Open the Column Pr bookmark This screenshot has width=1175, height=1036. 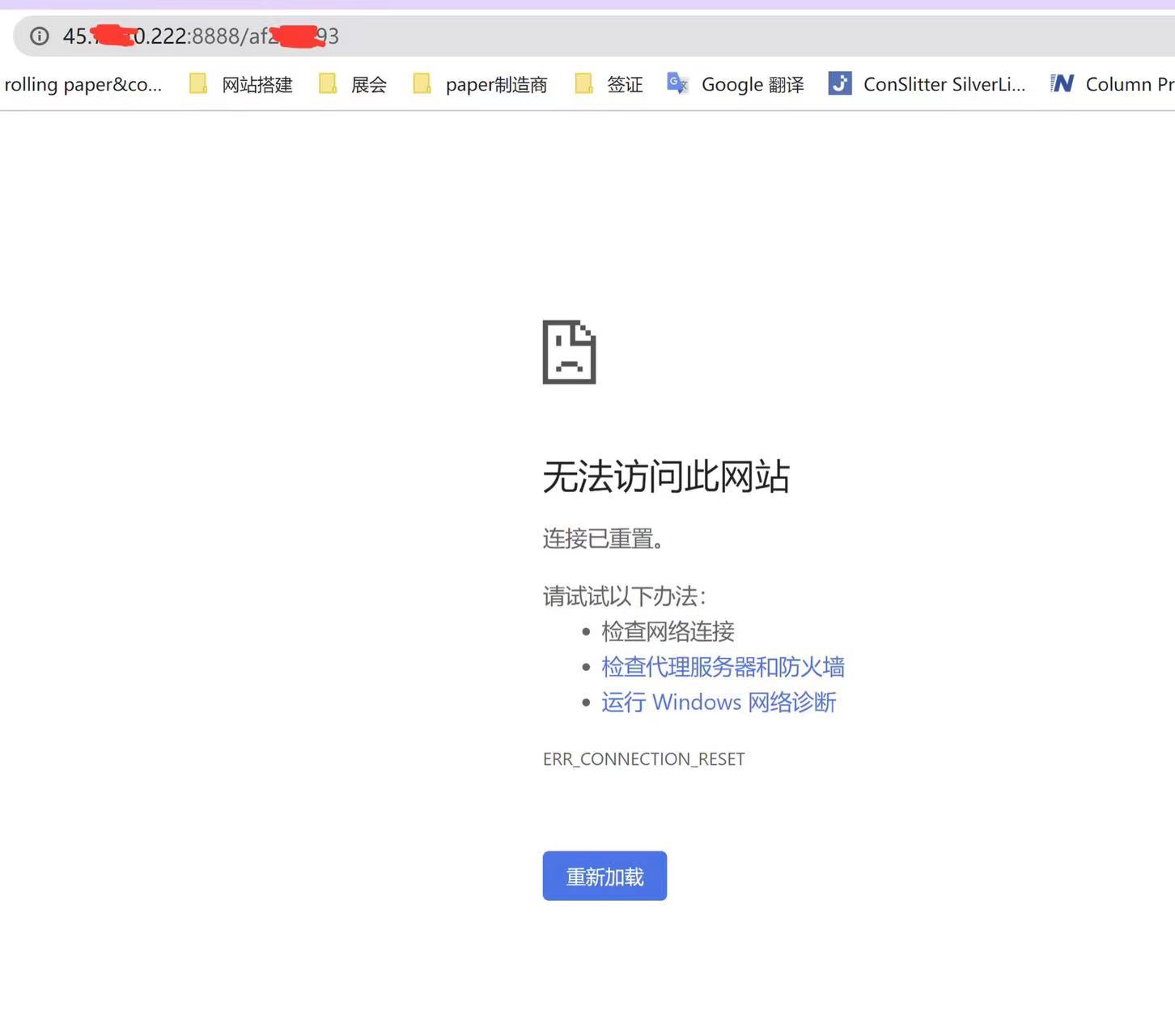point(1112,84)
